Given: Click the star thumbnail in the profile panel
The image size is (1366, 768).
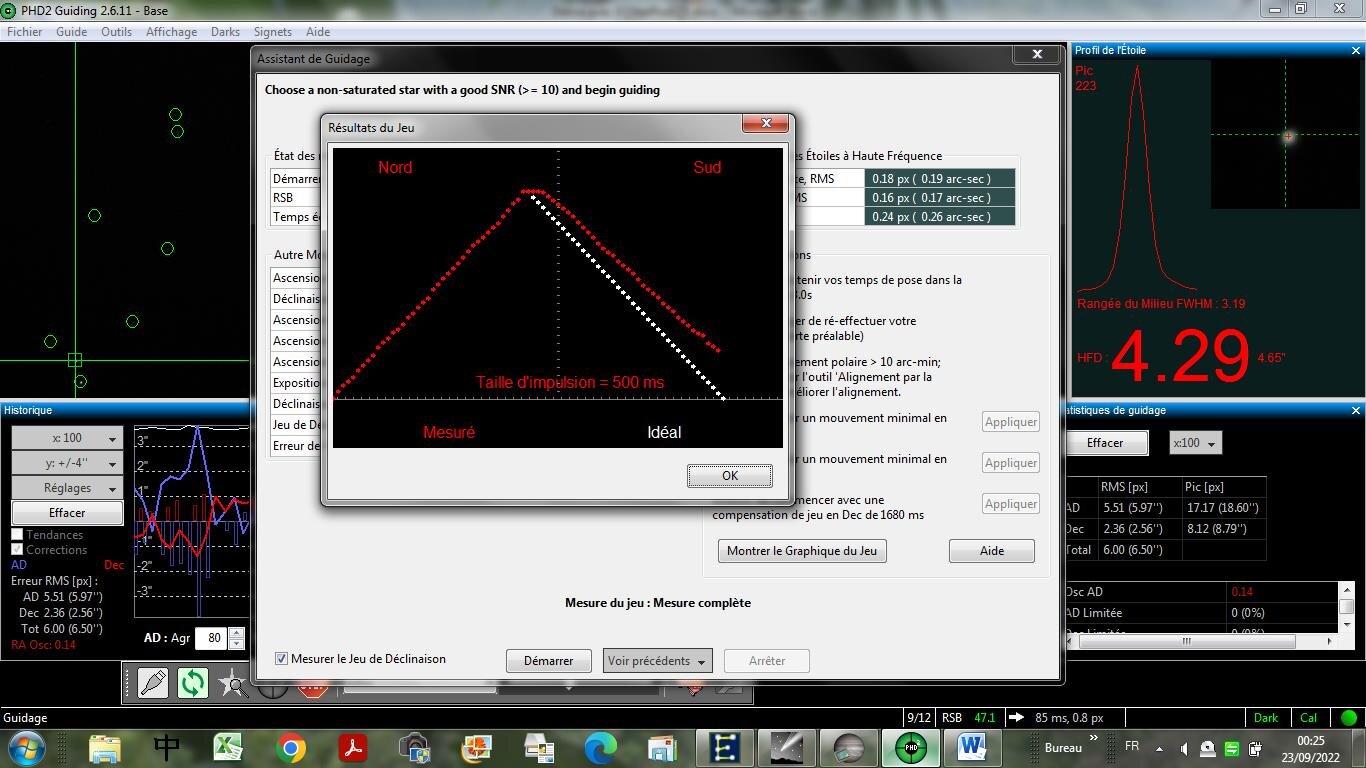Looking at the screenshot, I should [1287, 134].
